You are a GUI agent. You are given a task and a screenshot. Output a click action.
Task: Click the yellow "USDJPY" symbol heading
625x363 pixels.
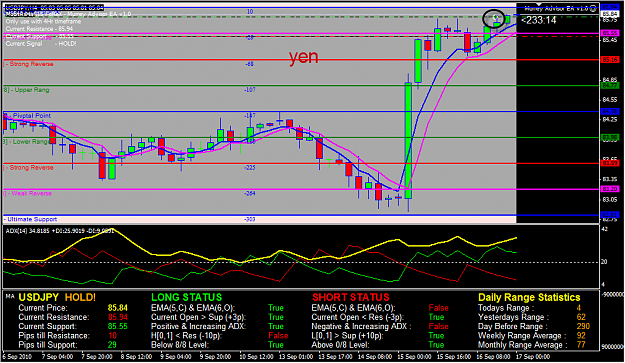coord(39,298)
